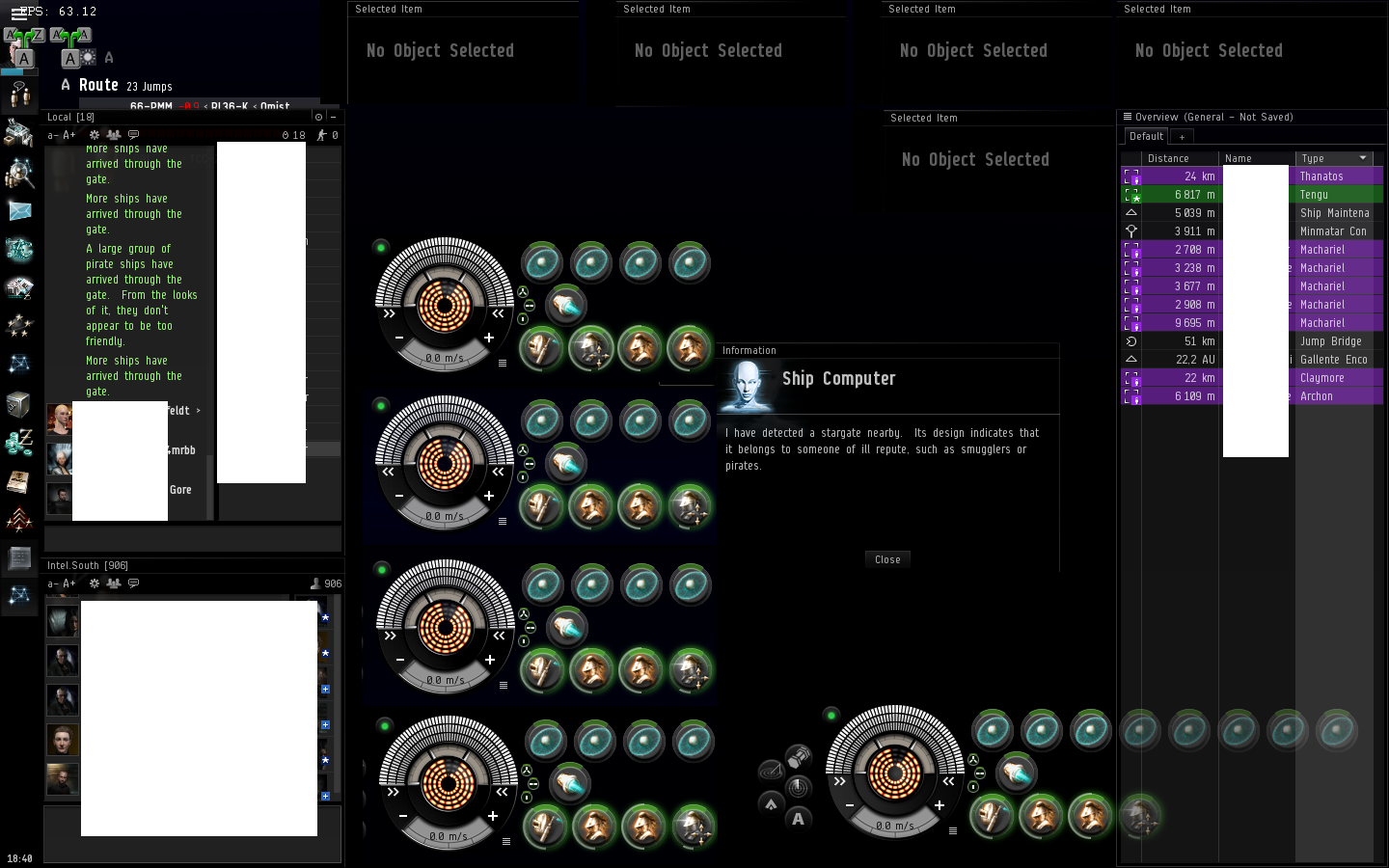This screenshot has height=868, width=1389.
Task: Switch to the Default overview tab
Action: click(1146, 136)
